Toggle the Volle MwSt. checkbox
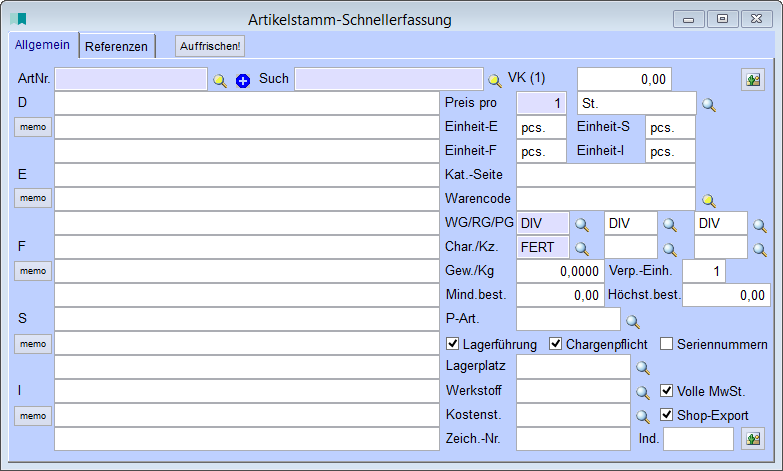Image resolution: width=783 pixels, height=471 pixels. tap(666, 391)
